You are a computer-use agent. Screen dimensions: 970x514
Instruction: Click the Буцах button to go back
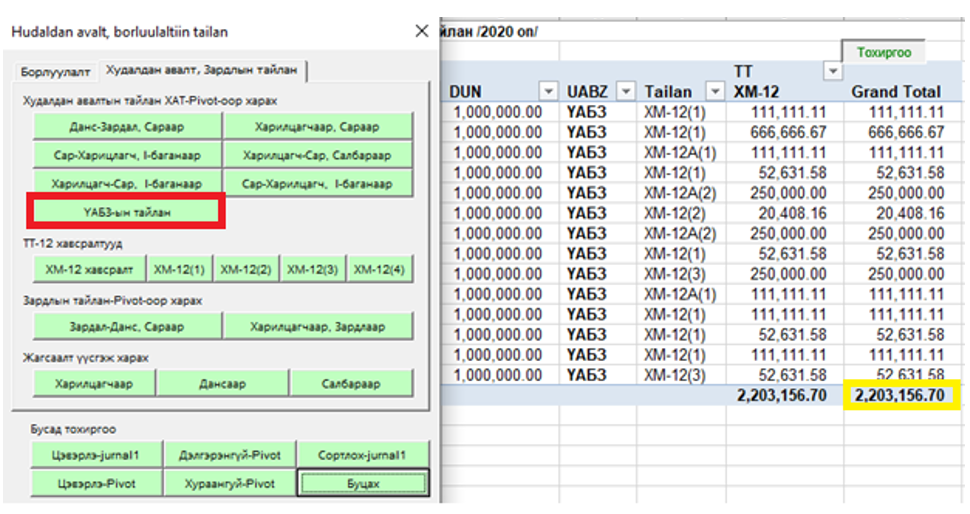click(x=364, y=484)
